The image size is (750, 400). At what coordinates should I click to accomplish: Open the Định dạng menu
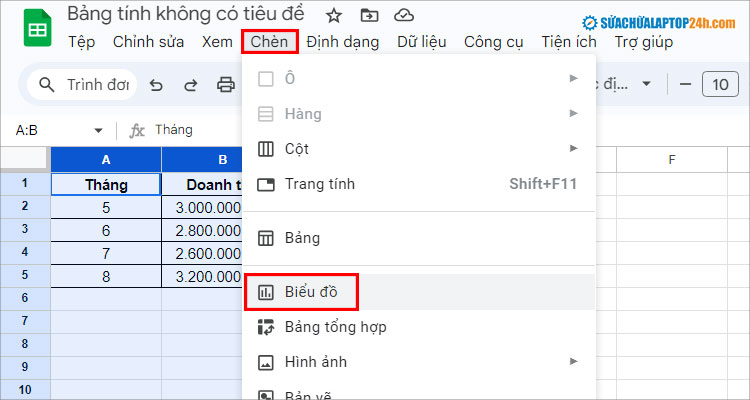pyautogui.click(x=343, y=42)
